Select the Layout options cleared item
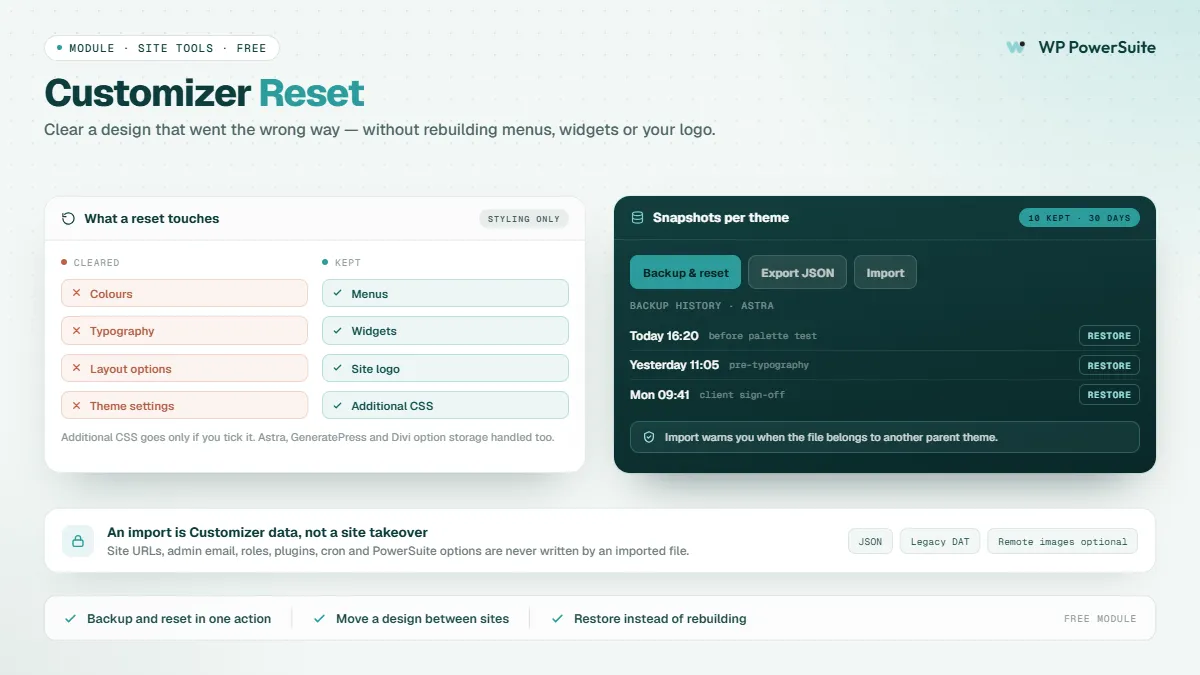1200x675 pixels. (x=184, y=368)
